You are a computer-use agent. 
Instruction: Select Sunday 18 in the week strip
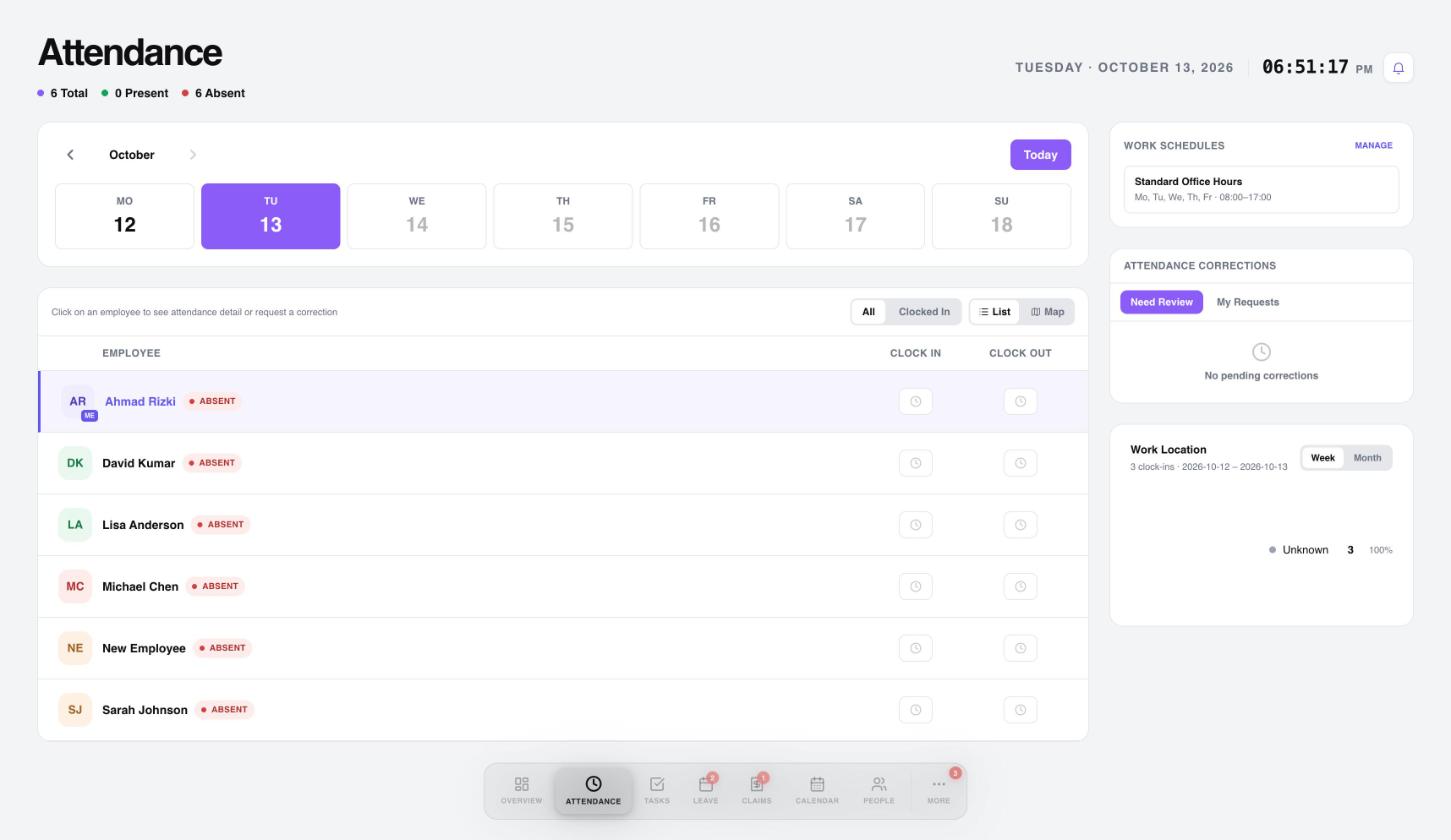click(1001, 216)
